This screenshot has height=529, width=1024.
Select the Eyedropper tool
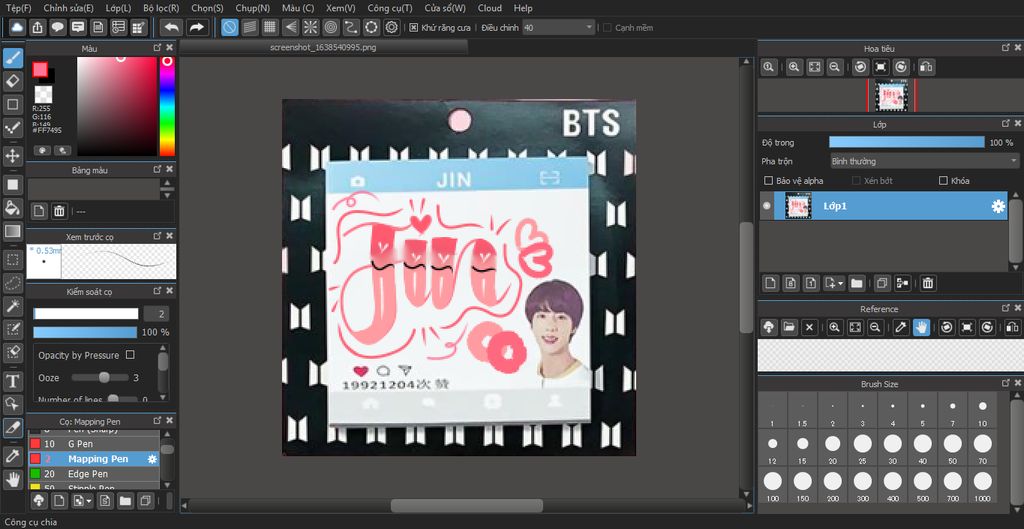pos(12,456)
